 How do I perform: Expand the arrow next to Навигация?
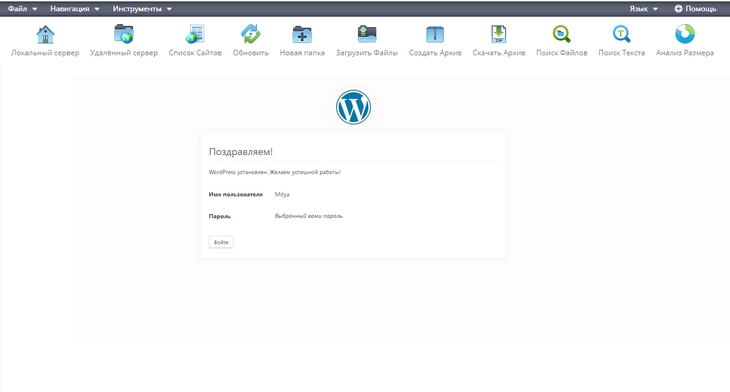[x=97, y=9]
